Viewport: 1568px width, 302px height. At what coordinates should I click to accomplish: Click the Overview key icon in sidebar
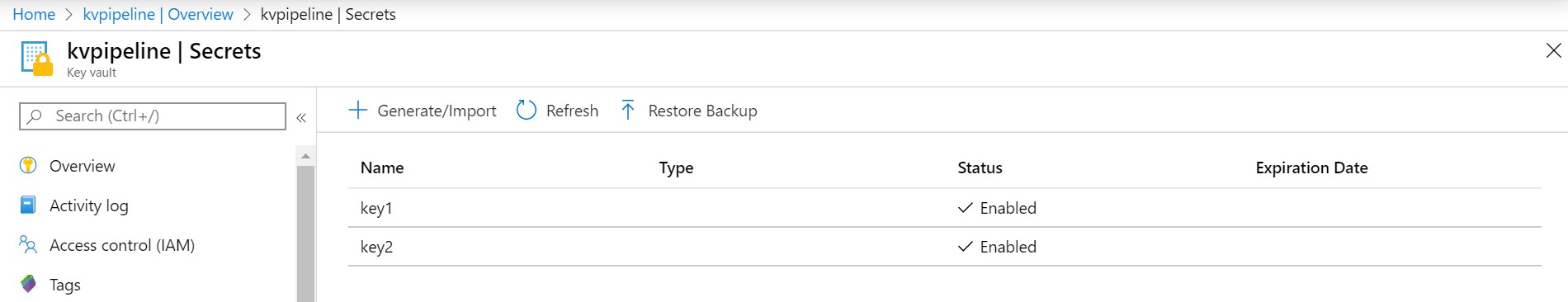[28, 165]
